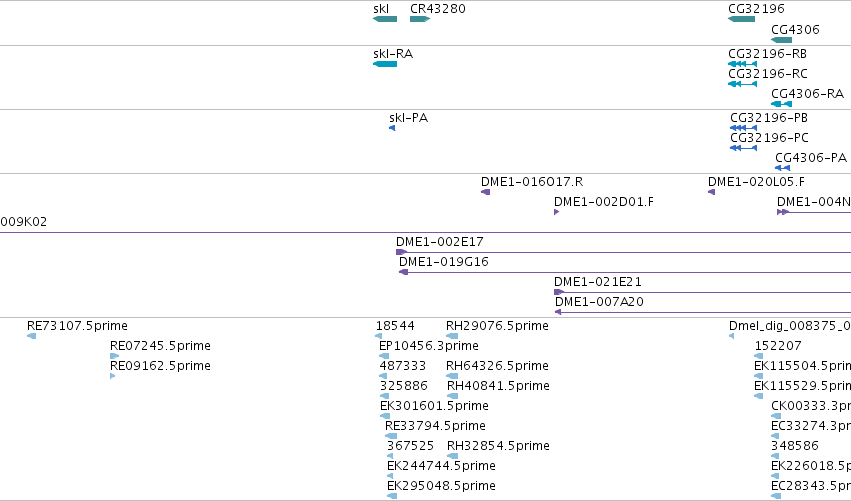Click the skl gene arrow glyph

click(x=385, y=19)
